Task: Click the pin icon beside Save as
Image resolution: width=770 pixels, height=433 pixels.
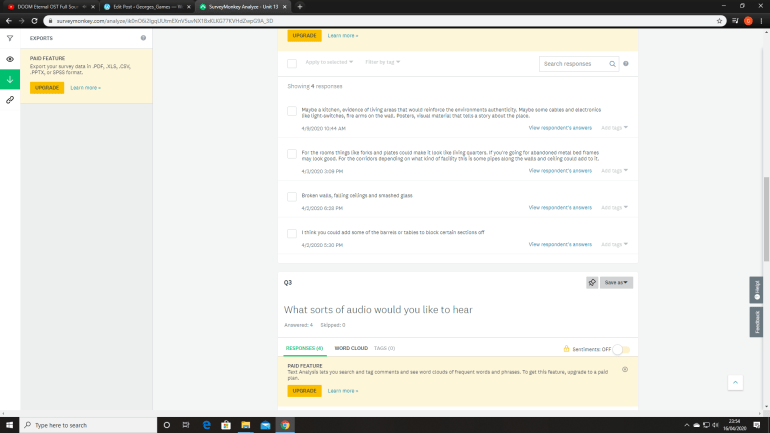Action: point(592,283)
